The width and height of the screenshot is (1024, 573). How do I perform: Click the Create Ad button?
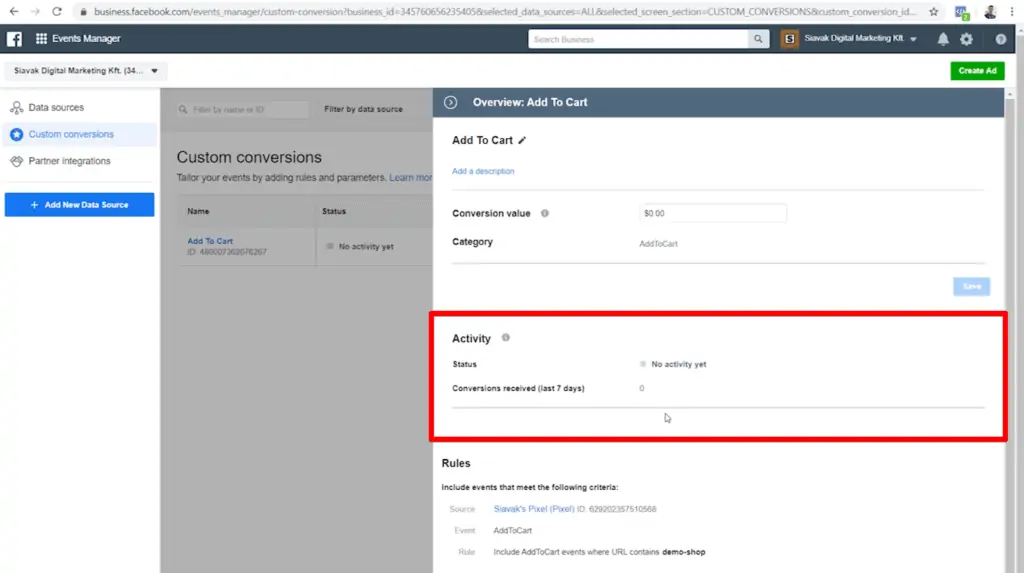pos(977,71)
